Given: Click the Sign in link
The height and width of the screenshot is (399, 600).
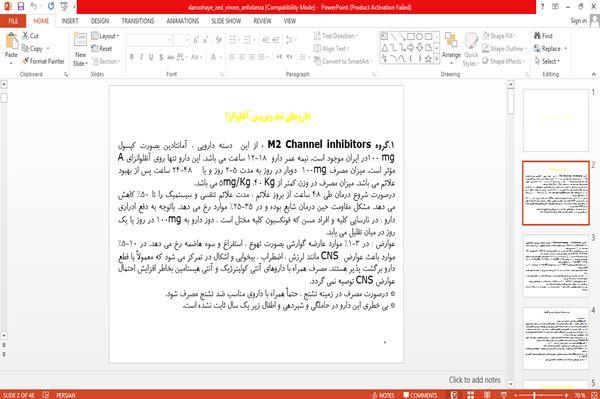Looking at the screenshot, I should coord(578,21).
